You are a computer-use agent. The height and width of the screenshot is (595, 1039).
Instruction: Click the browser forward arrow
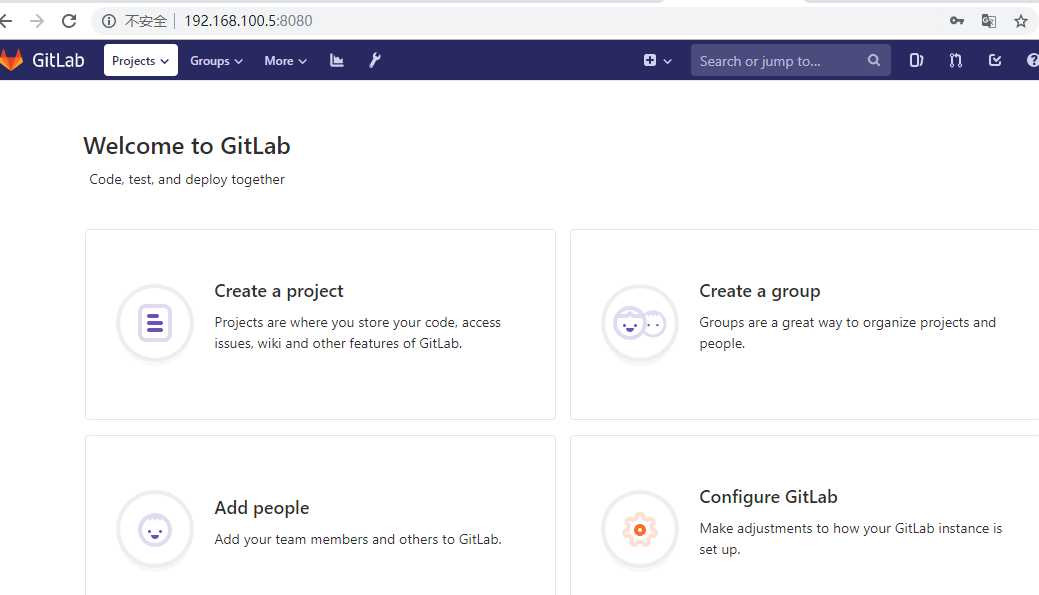click(x=37, y=21)
